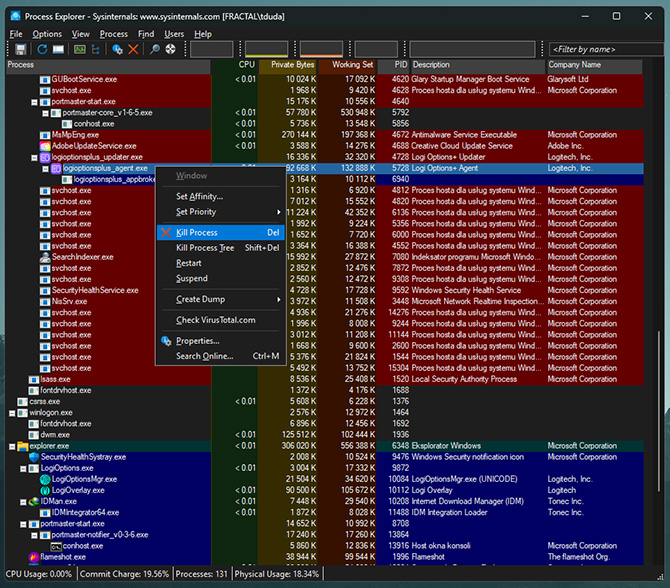Select Suspend in the context menu
The height and width of the screenshot is (588, 670).
coord(221,279)
